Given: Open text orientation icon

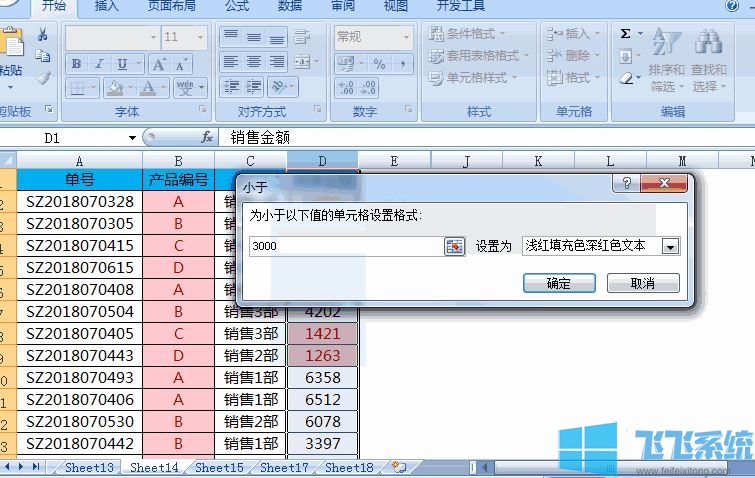Looking at the screenshot, I should click(279, 87).
